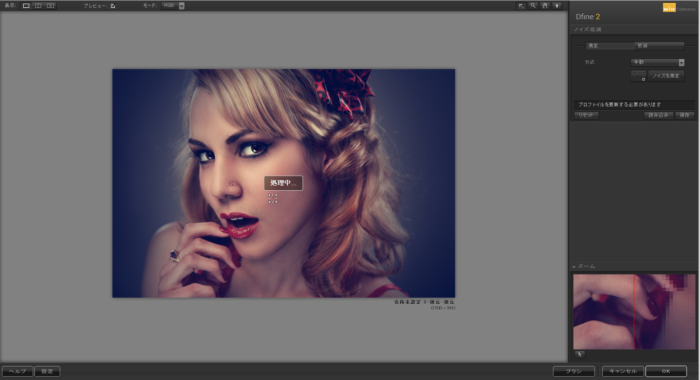This screenshot has width=700, height=380.
Task: Click the pin icon below zoom loupe
Action: (579, 354)
